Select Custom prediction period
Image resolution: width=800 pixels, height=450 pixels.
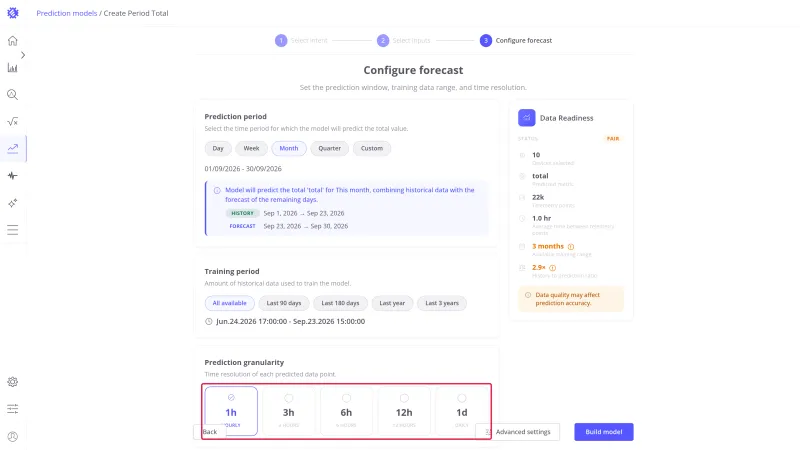(x=372, y=148)
